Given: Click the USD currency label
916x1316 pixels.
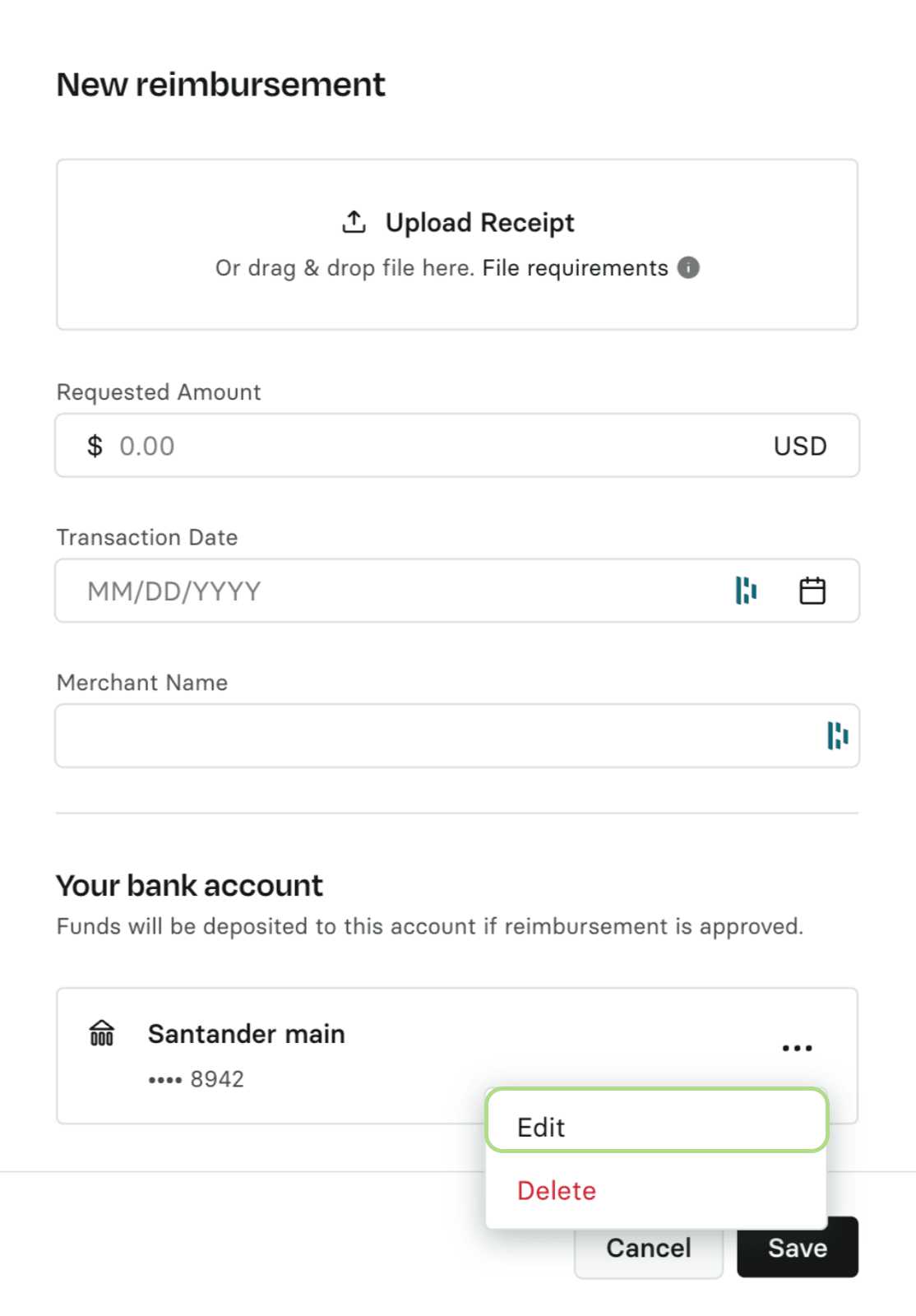Looking at the screenshot, I should click(x=799, y=446).
